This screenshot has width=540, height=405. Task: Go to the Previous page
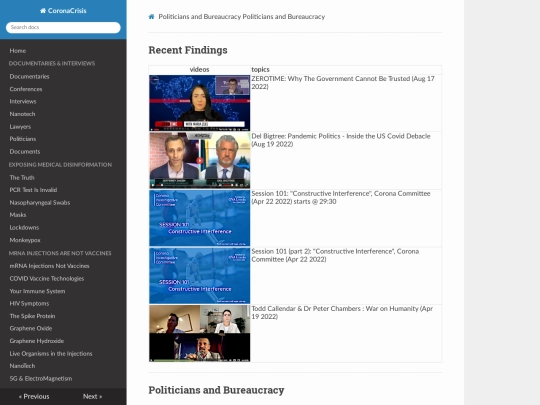point(34,396)
